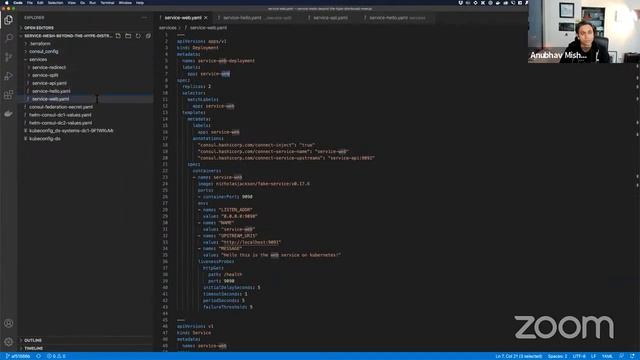Screen dimensions: 640x360
Task: Select service-web.yaml in the file tree
Action: point(50,99)
